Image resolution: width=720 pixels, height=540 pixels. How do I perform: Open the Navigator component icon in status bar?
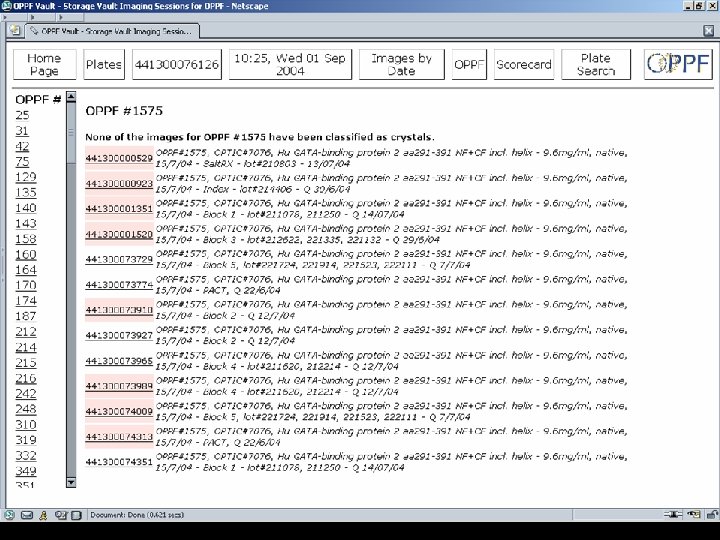pyautogui.click(x=9, y=515)
